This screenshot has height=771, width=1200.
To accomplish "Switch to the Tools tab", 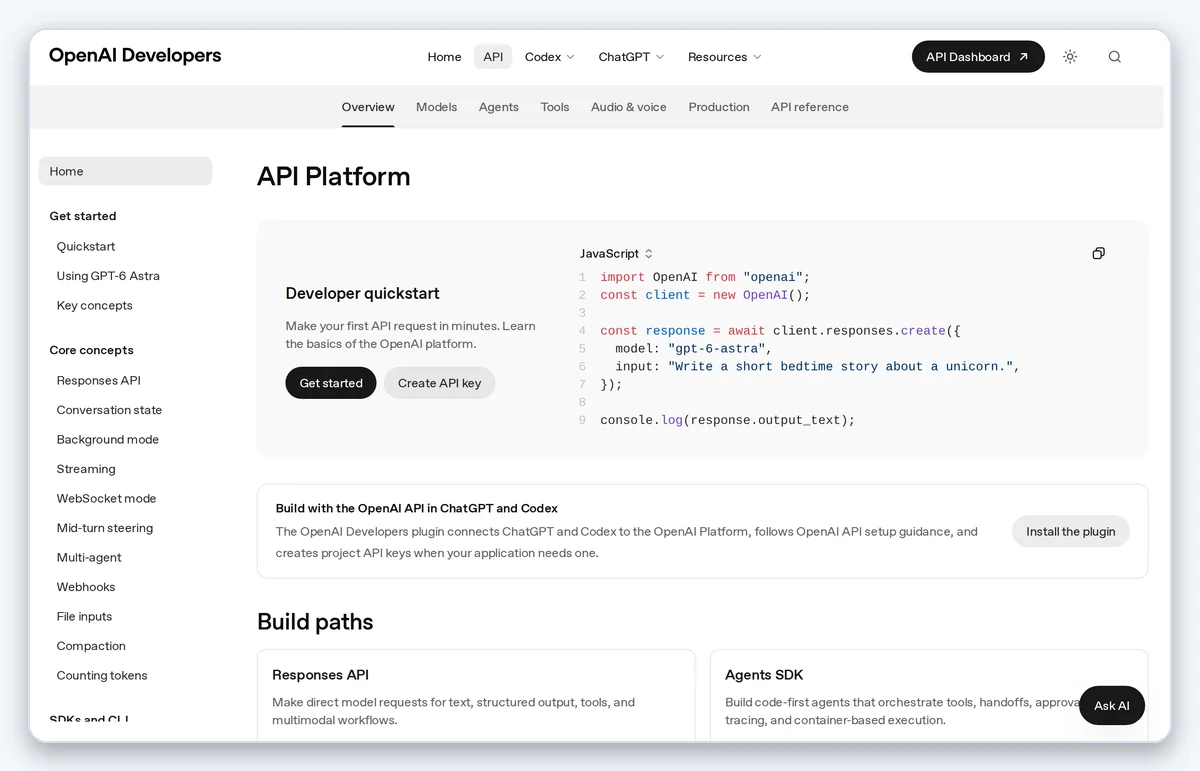I will (x=555, y=107).
